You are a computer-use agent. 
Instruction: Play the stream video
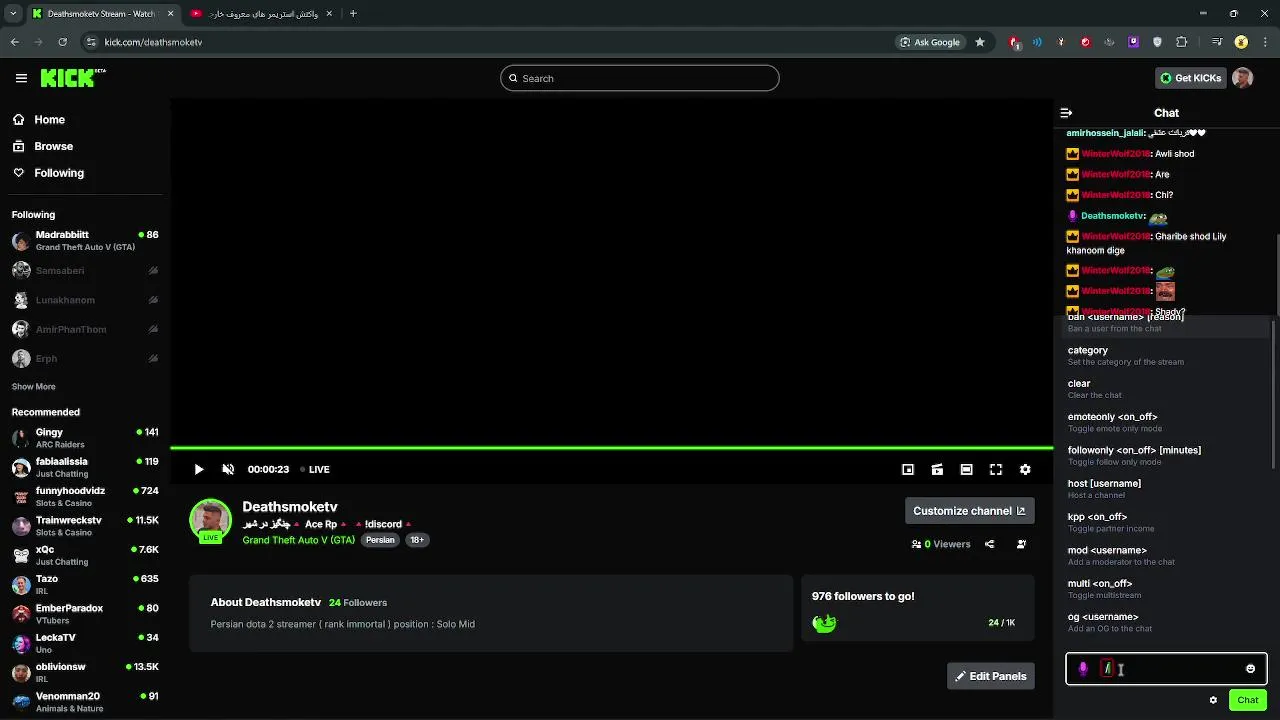pos(198,469)
